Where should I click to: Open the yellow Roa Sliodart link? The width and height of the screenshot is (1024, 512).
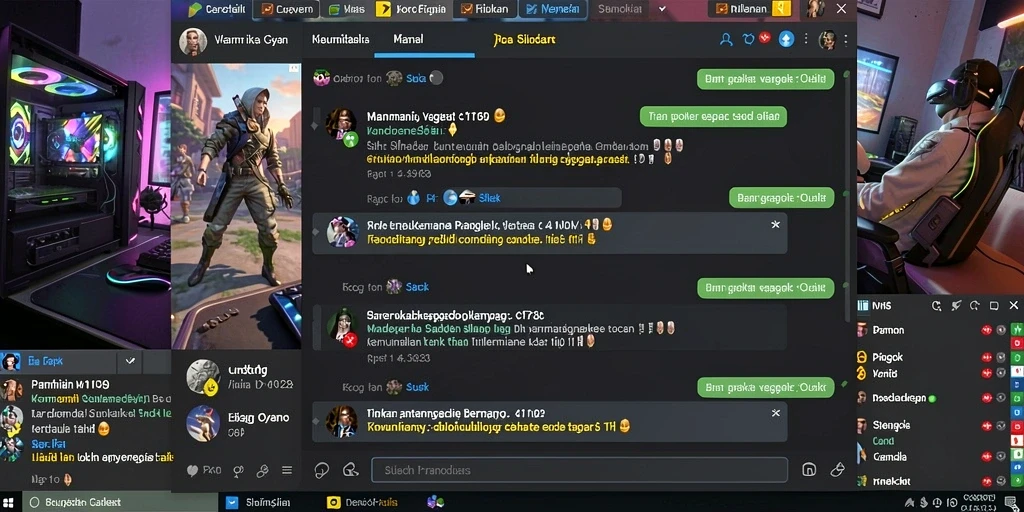coord(524,40)
